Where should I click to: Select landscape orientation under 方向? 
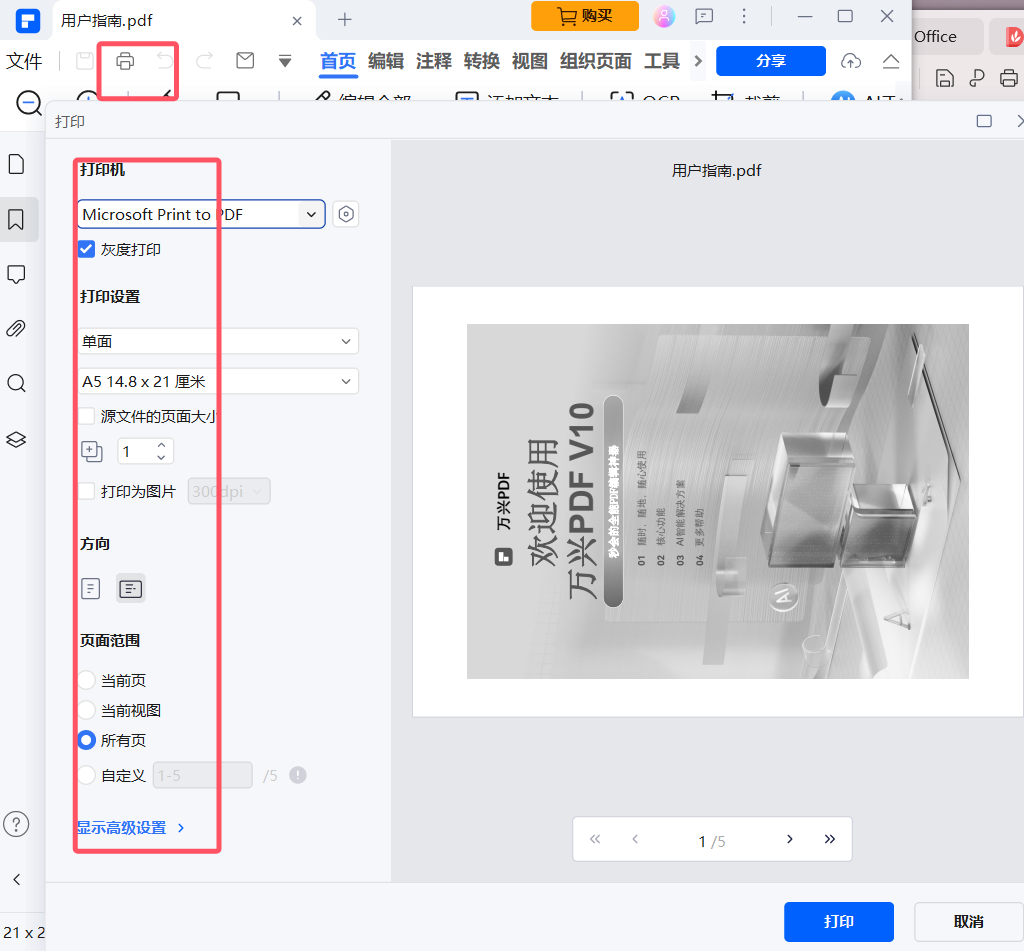[x=130, y=589]
